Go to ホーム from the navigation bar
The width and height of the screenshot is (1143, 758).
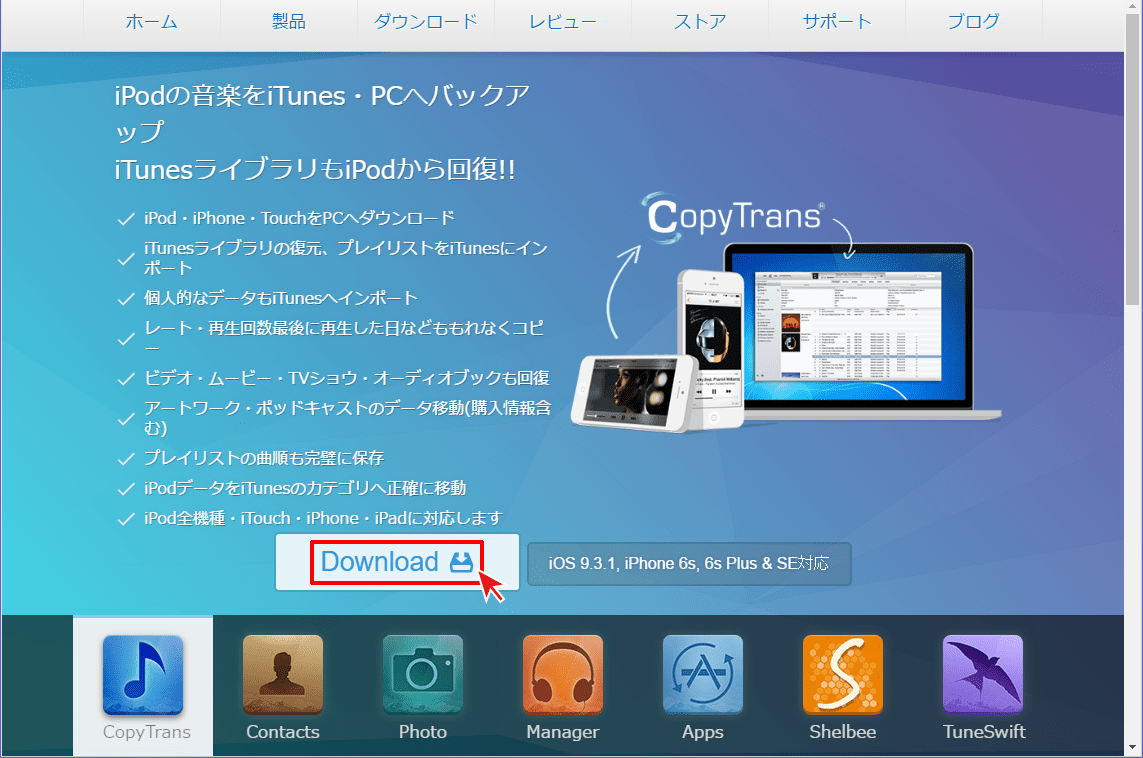point(152,20)
